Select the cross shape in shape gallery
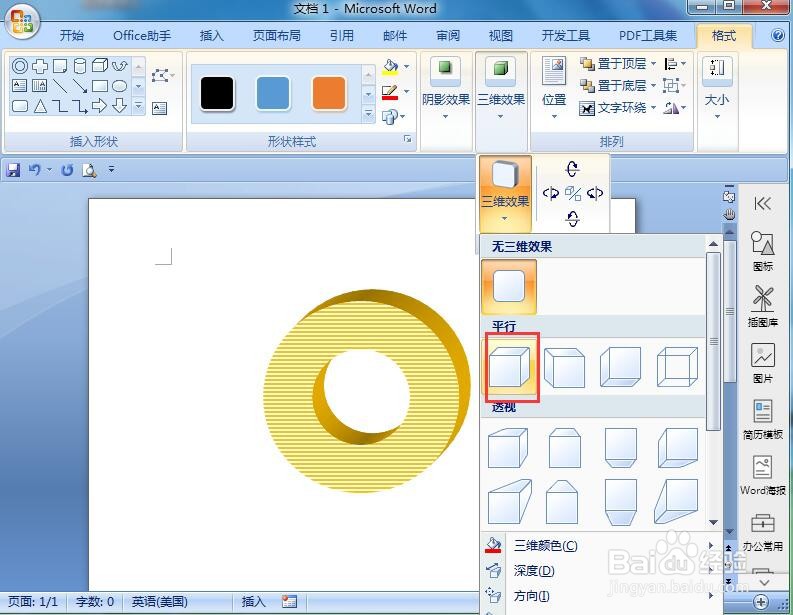This screenshot has height=615, width=793. (40, 66)
